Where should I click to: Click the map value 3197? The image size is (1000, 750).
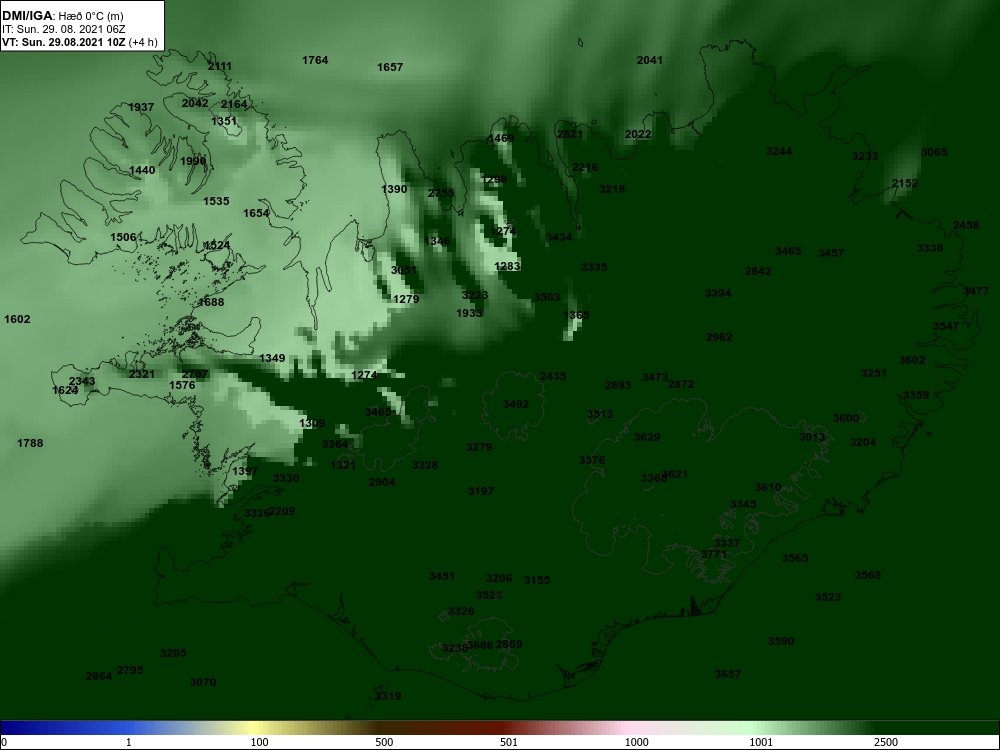point(481,491)
